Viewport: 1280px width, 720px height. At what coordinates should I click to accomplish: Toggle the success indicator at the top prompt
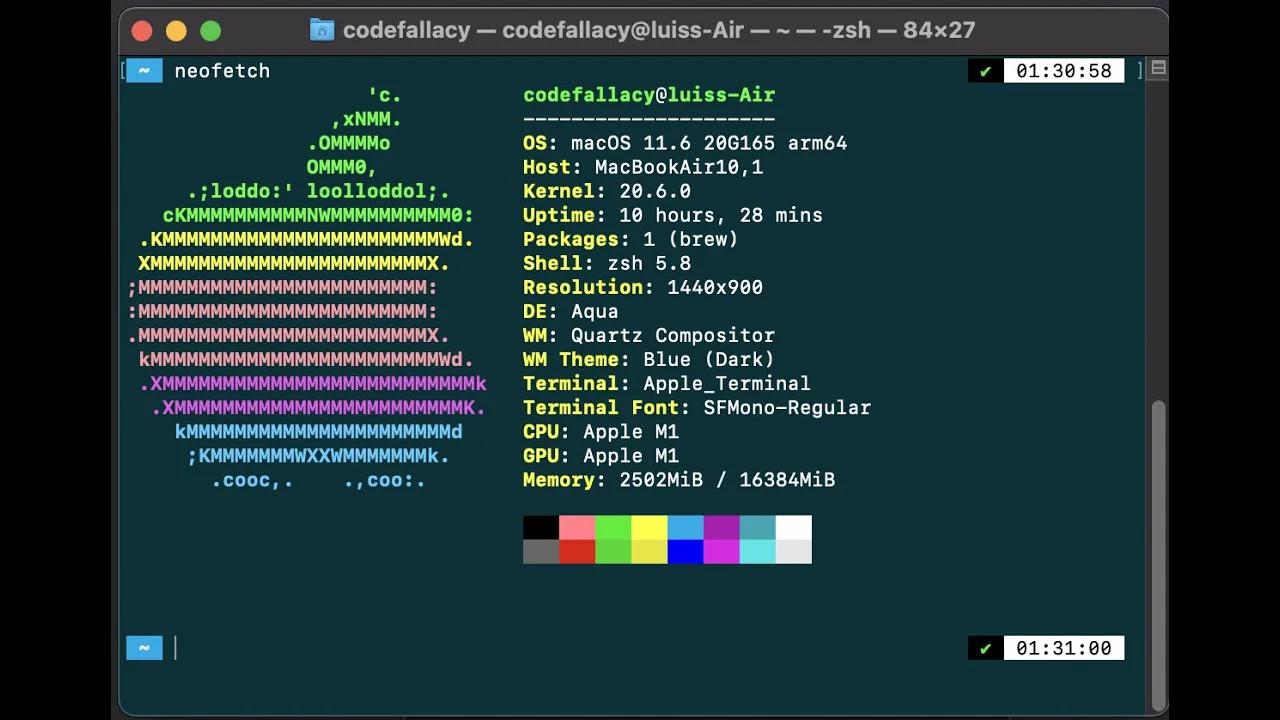[x=984, y=70]
